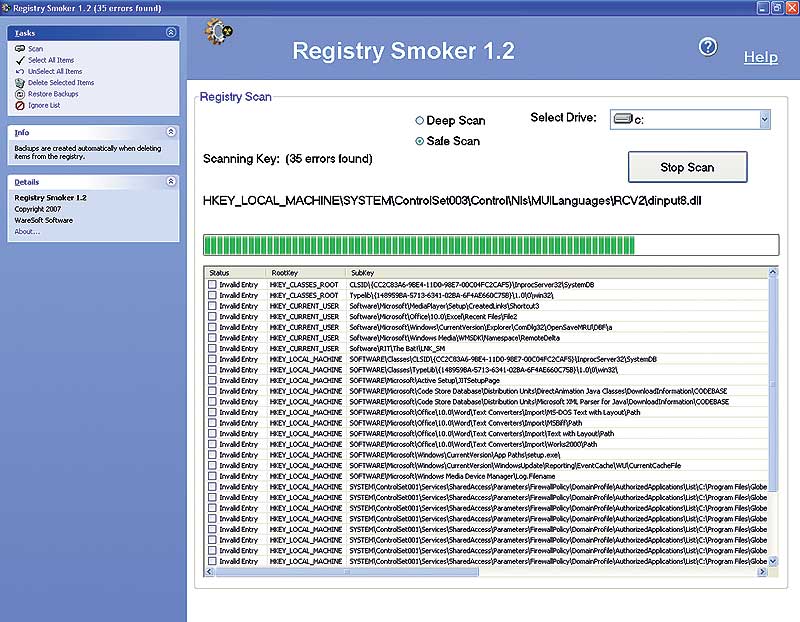The height and width of the screenshot is (622, 800).
Task: Click Restore Backups link
Action: [x=53, y=94]
